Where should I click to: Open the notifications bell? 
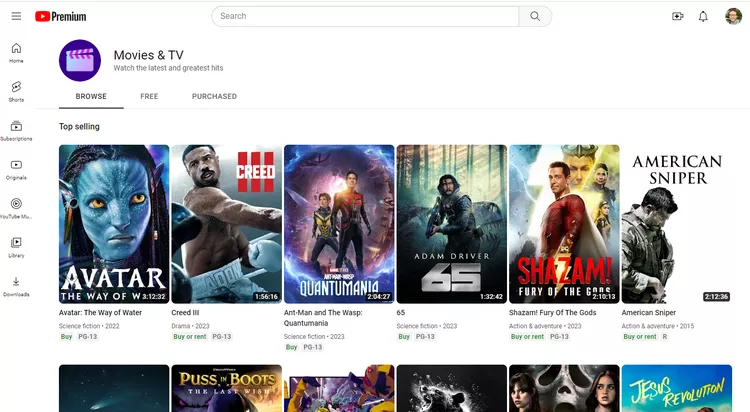703,16
